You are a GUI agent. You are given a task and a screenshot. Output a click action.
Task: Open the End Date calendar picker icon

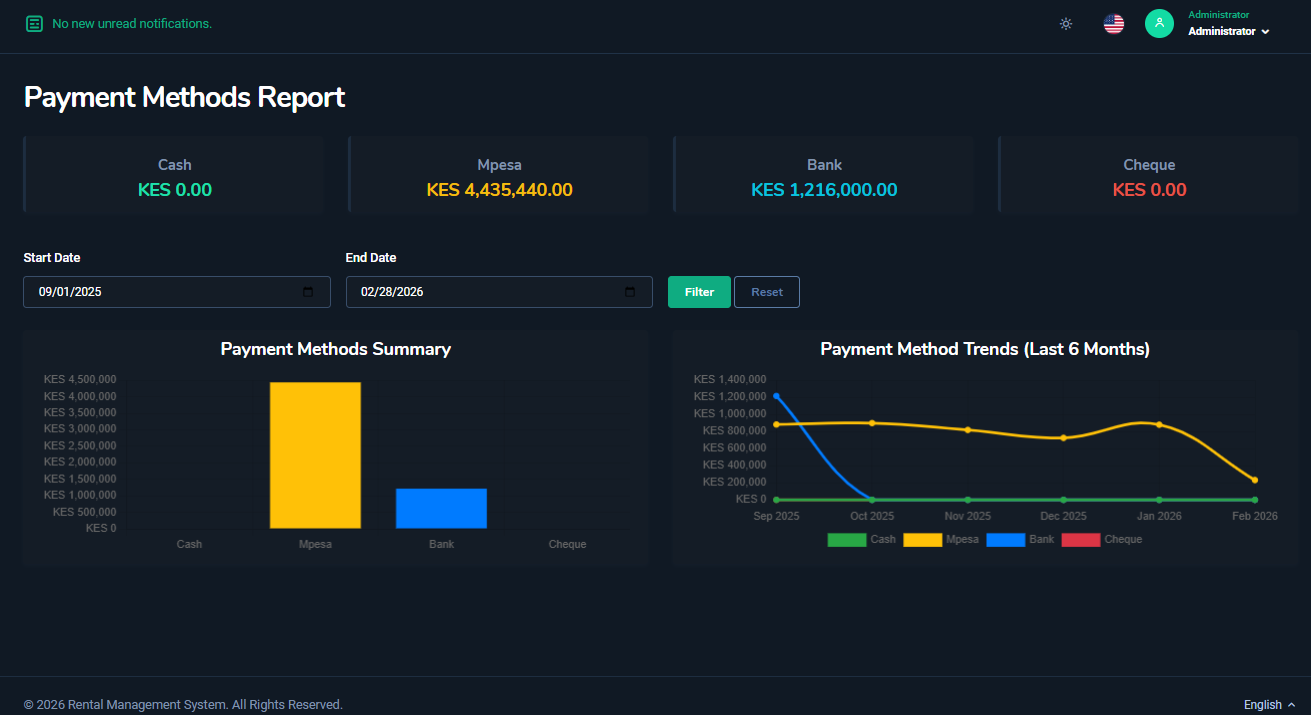click(630, 292)
